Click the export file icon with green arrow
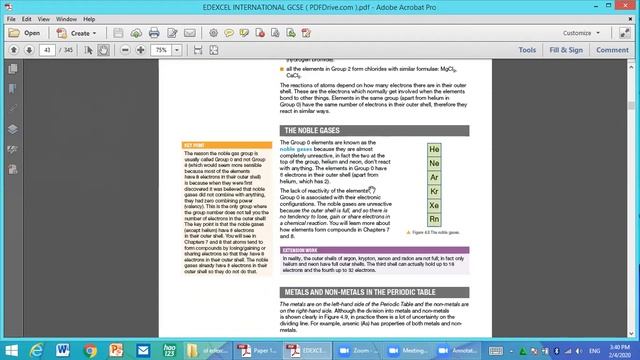Image resolution: width=640 pixels, height=360 pixels. click(x=291, y=33)
